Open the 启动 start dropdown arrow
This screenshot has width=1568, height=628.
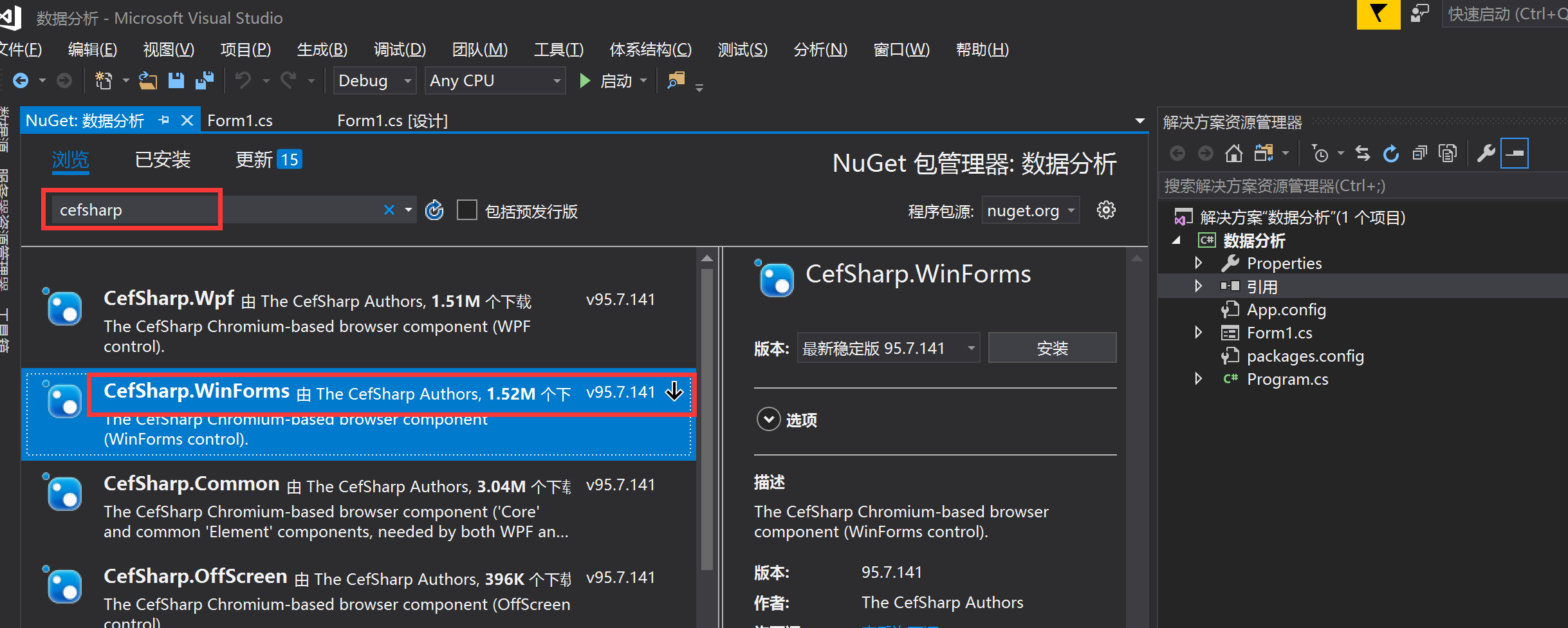(x=643, y=81)
